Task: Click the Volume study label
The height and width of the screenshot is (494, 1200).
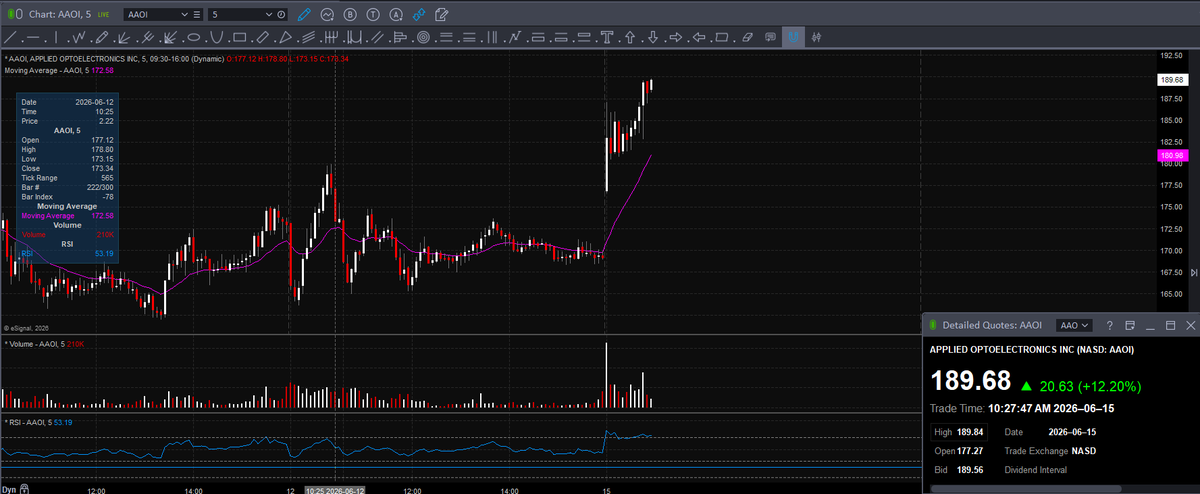Action: click(x=44, y=344)
